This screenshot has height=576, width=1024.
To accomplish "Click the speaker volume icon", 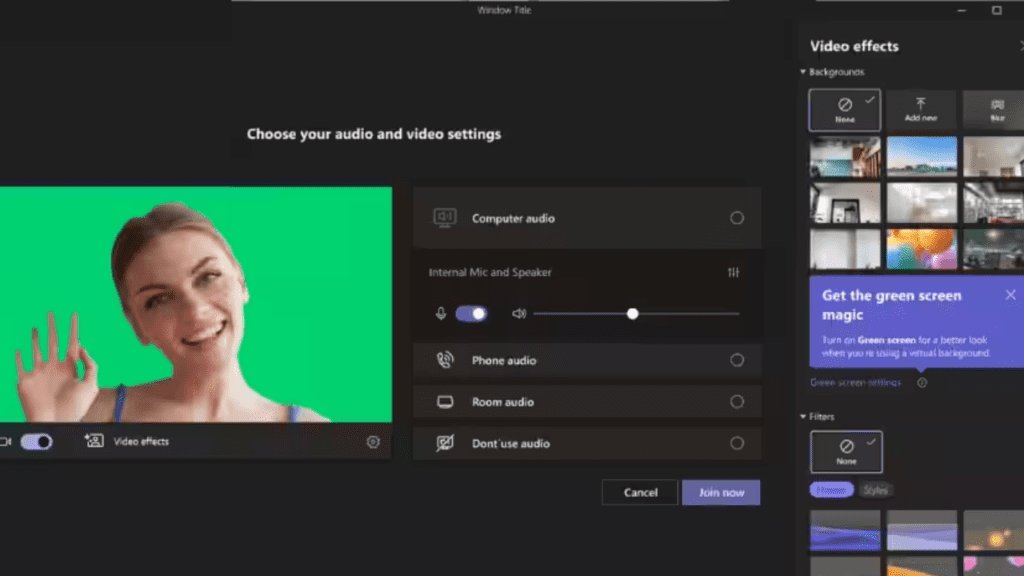I will [519, 314].
